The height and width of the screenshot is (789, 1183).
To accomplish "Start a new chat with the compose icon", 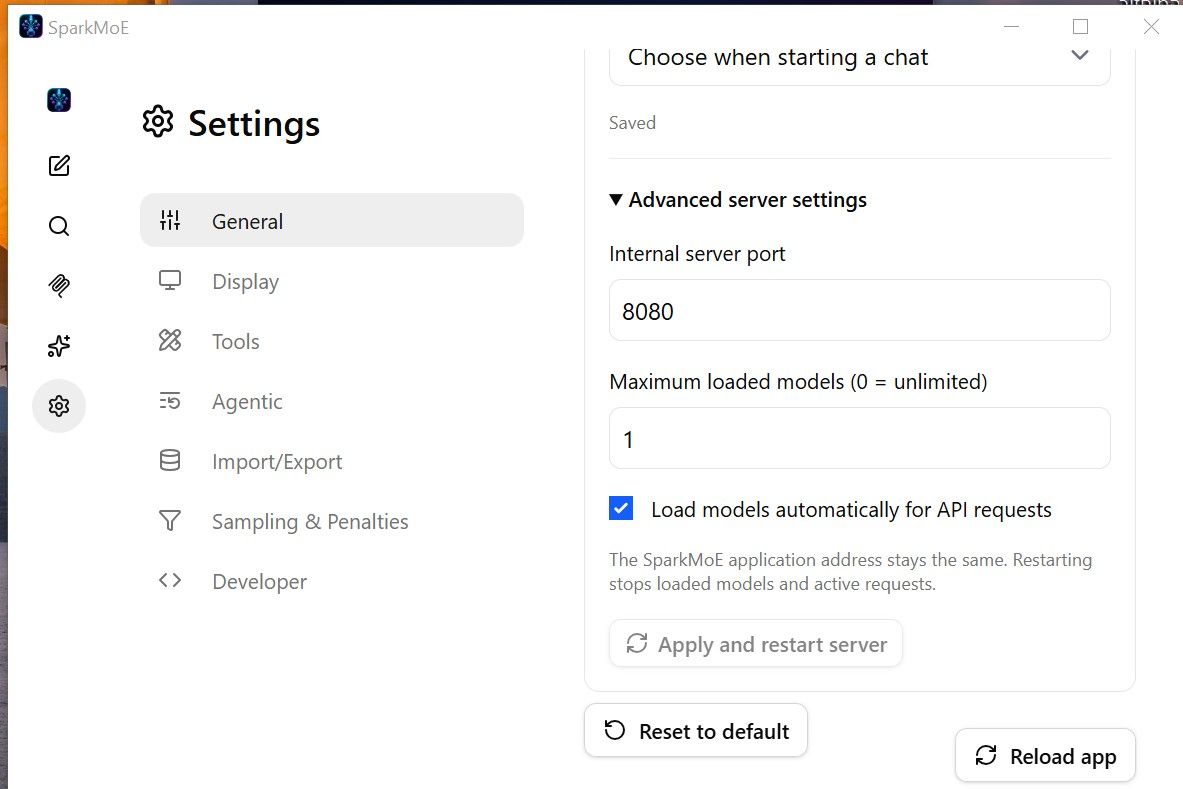I will 59,165.
